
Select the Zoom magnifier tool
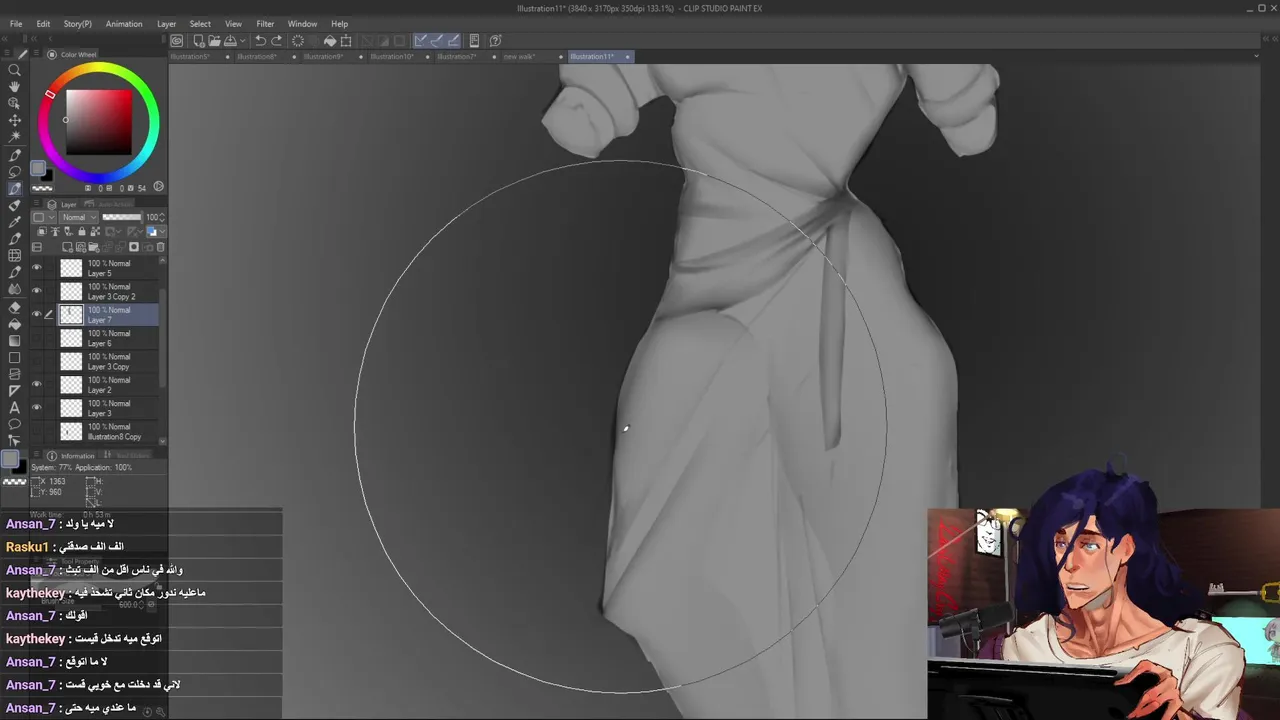(14, 70)
